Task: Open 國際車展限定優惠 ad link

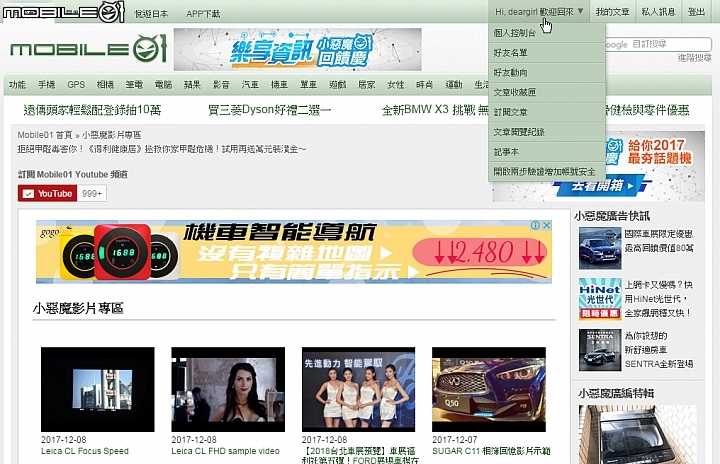Action: 659,241
